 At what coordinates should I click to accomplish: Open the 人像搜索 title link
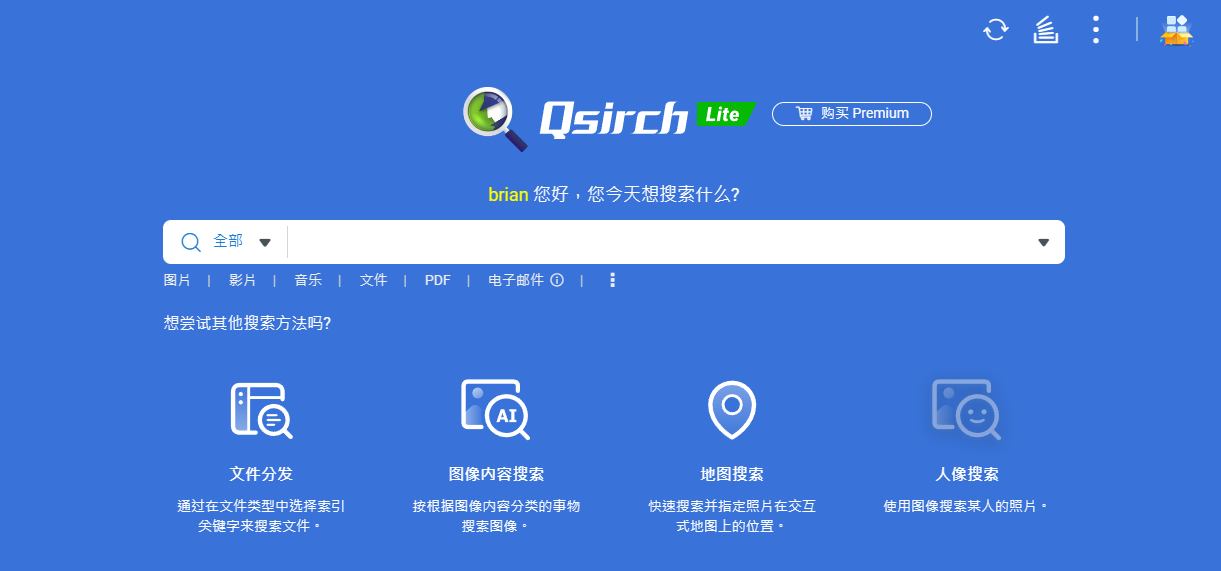pyautogui.click(x=966, y=474)
